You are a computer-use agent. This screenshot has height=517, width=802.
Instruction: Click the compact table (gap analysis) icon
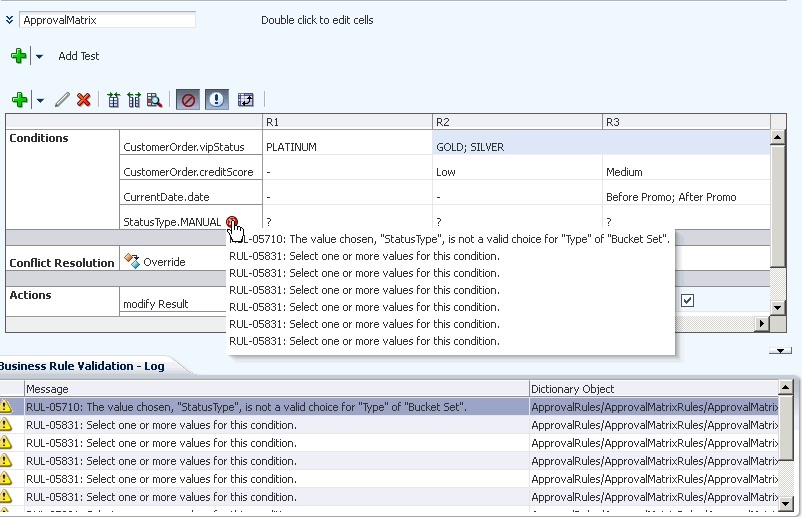[114, 100]
